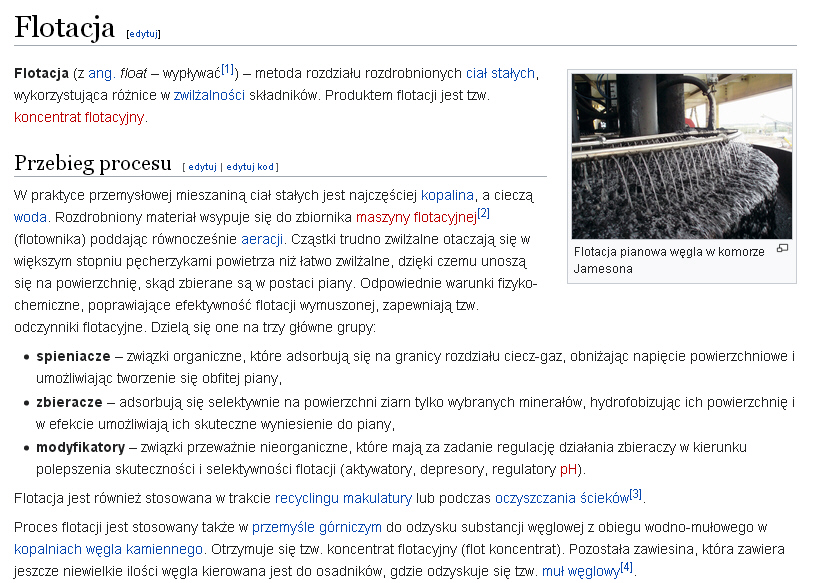Viewport: 820px width, 583px height.
Task: Follow the aeracji link
Action: [262, 239]
